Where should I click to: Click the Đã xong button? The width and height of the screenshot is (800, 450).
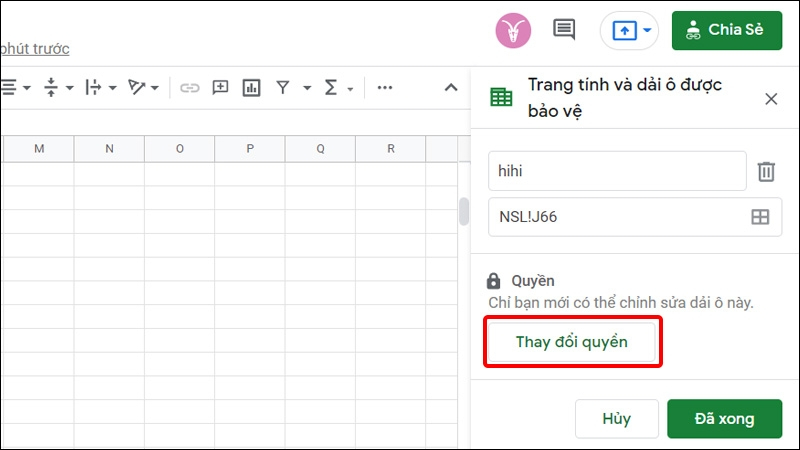[724, 419]
